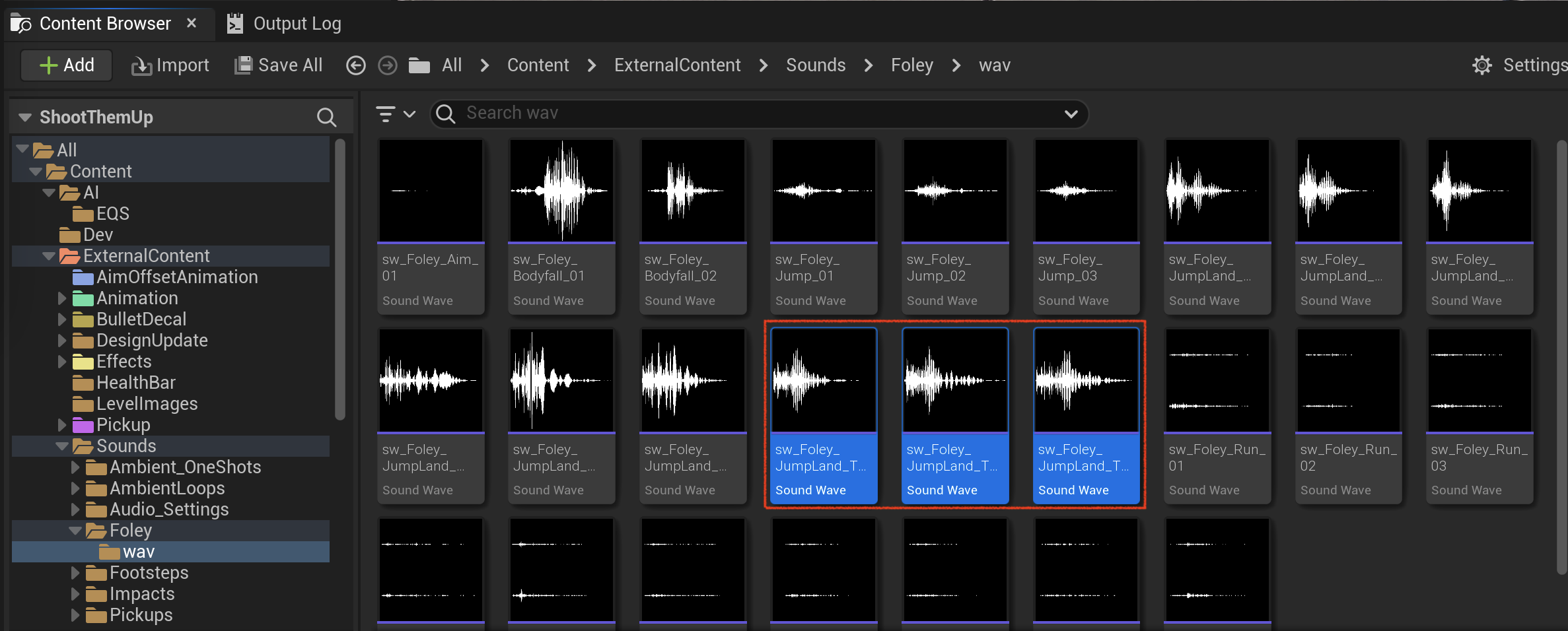Switch to the Output Log tab
1568x631 pixels.
click(x=284, y=24)
